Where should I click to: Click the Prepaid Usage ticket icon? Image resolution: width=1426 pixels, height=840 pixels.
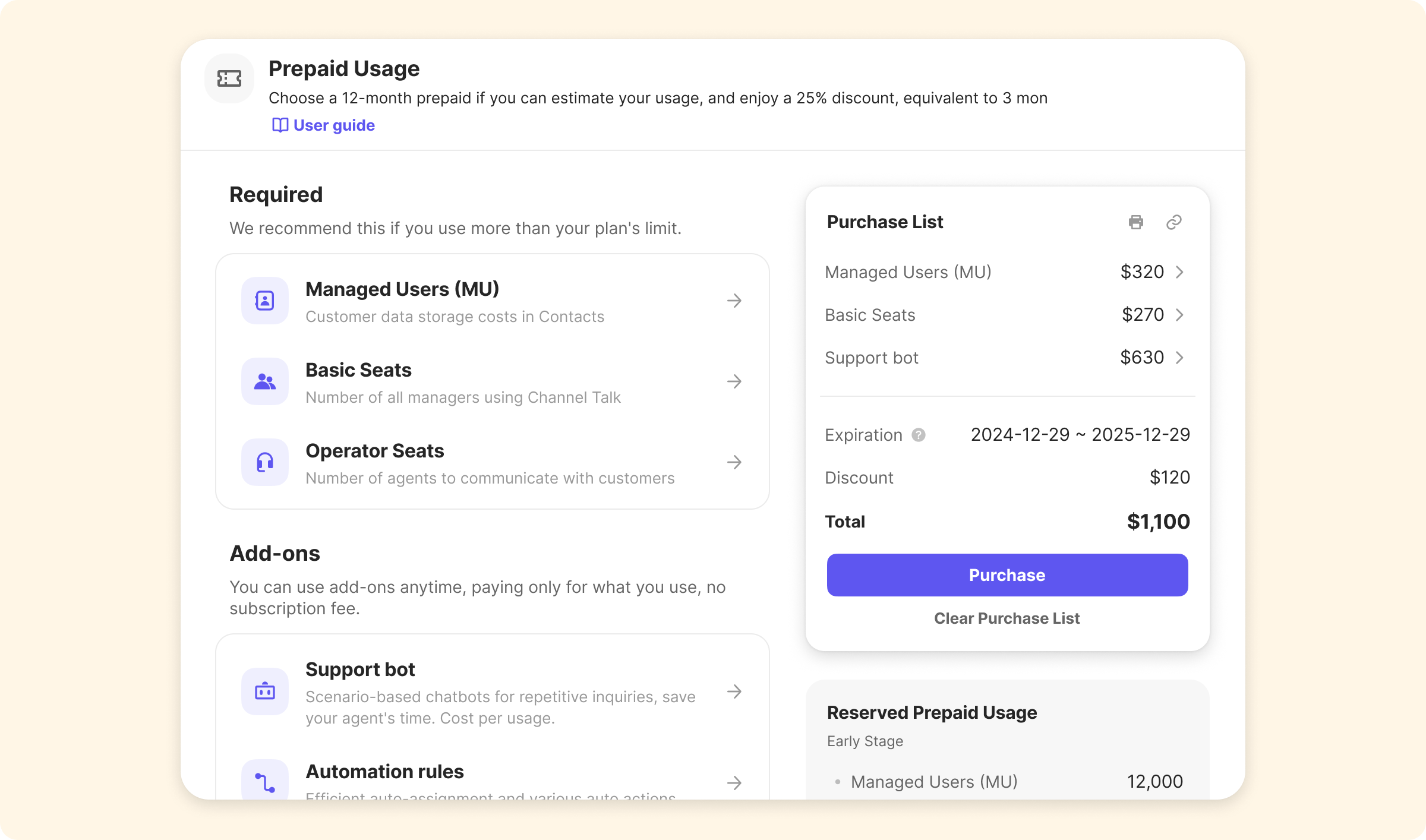[229, 78]
